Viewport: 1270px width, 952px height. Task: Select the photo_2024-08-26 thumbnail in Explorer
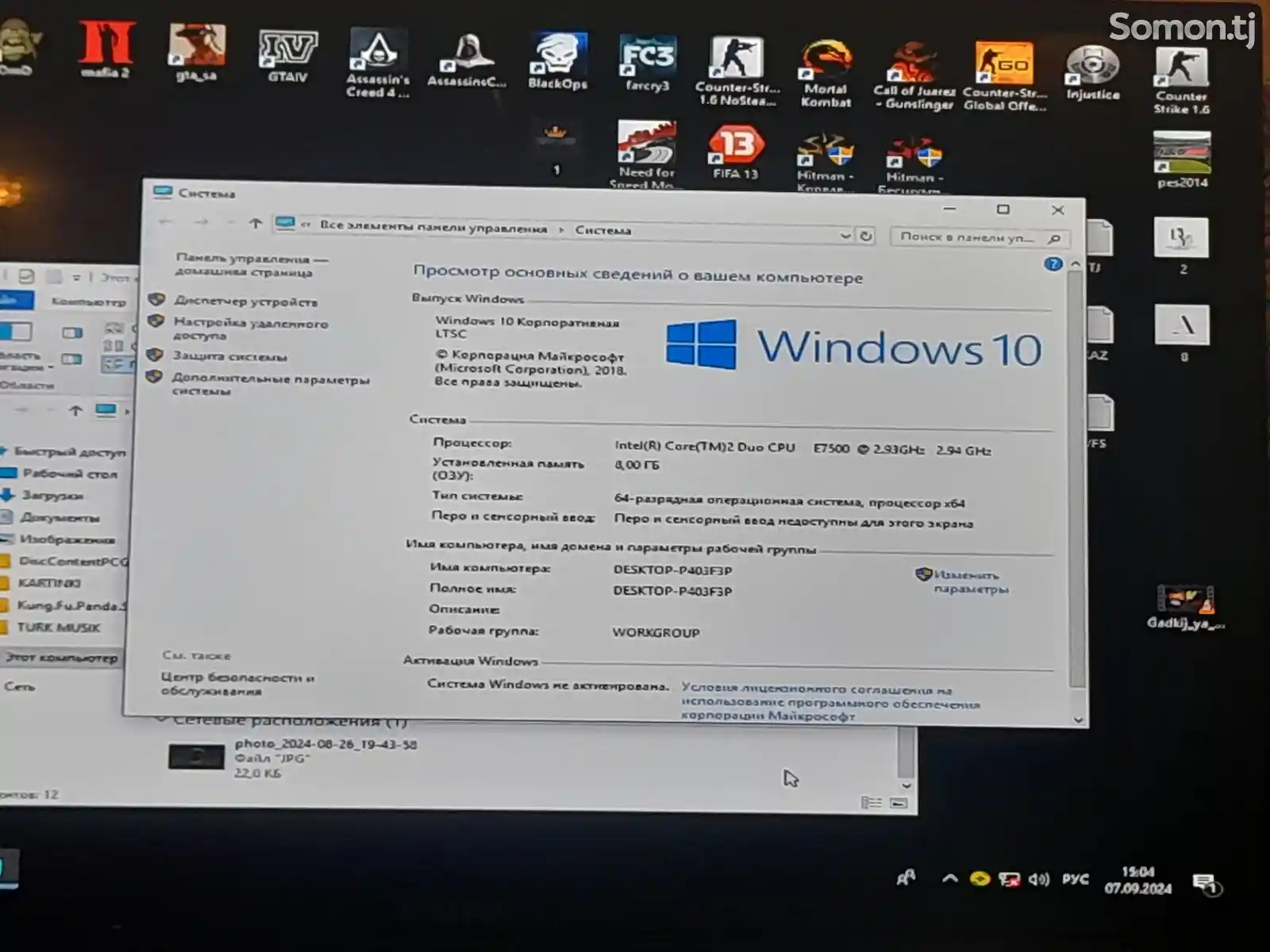[x=196, y=757]
